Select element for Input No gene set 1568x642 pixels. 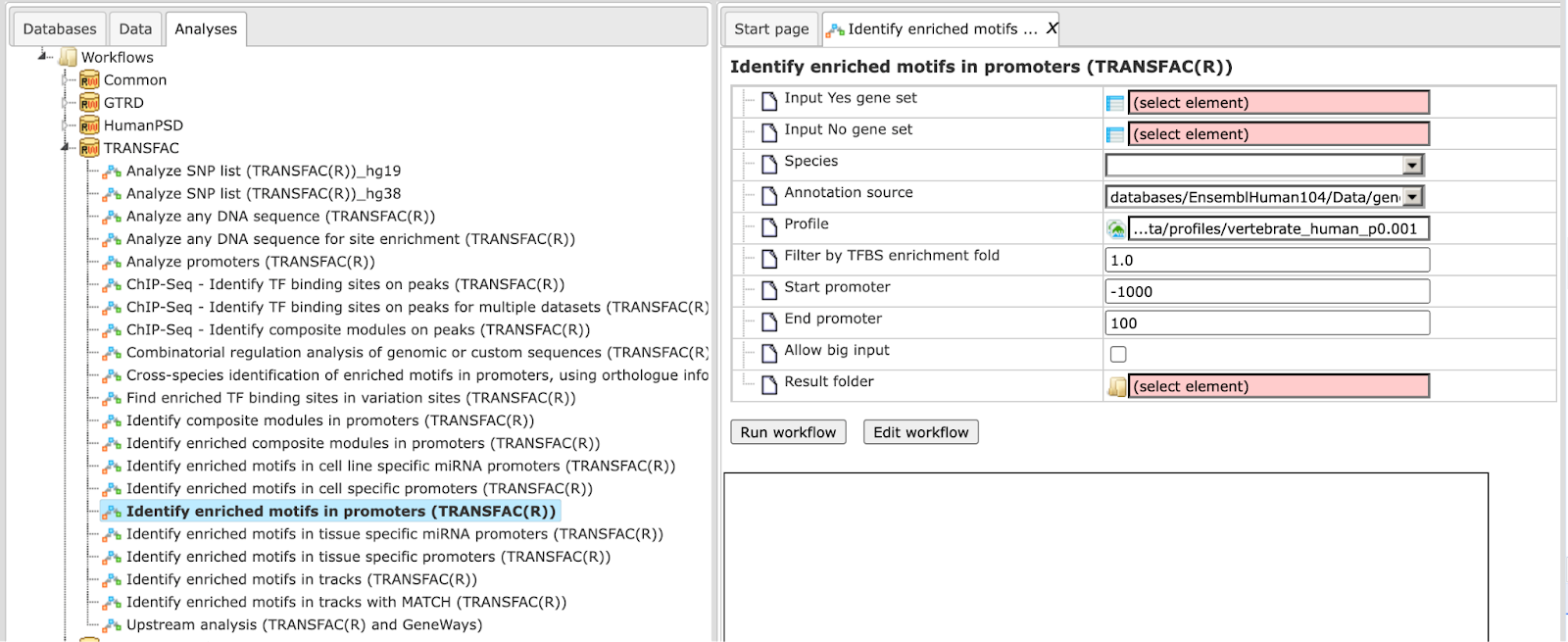pyautogui.click(x=1279, y=133)
